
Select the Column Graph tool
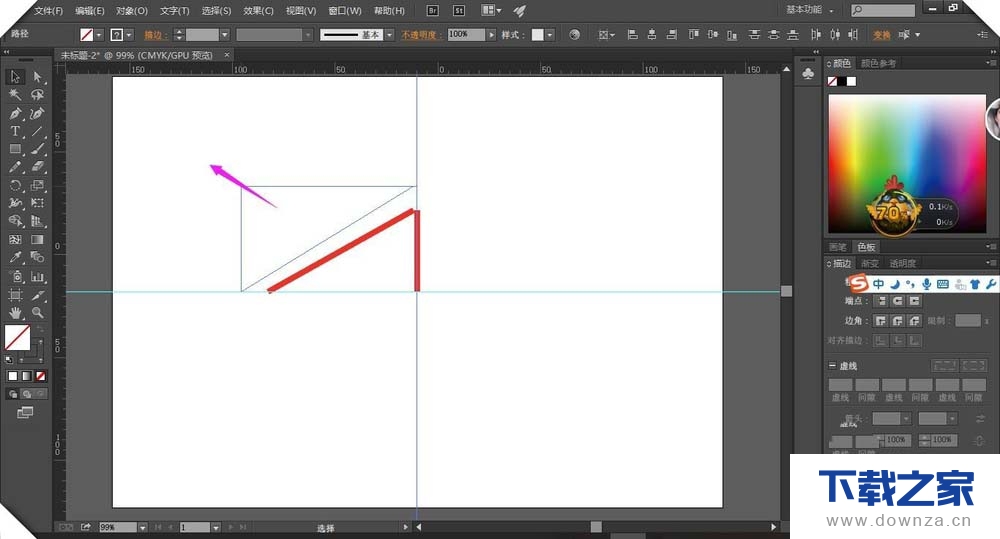37,276
